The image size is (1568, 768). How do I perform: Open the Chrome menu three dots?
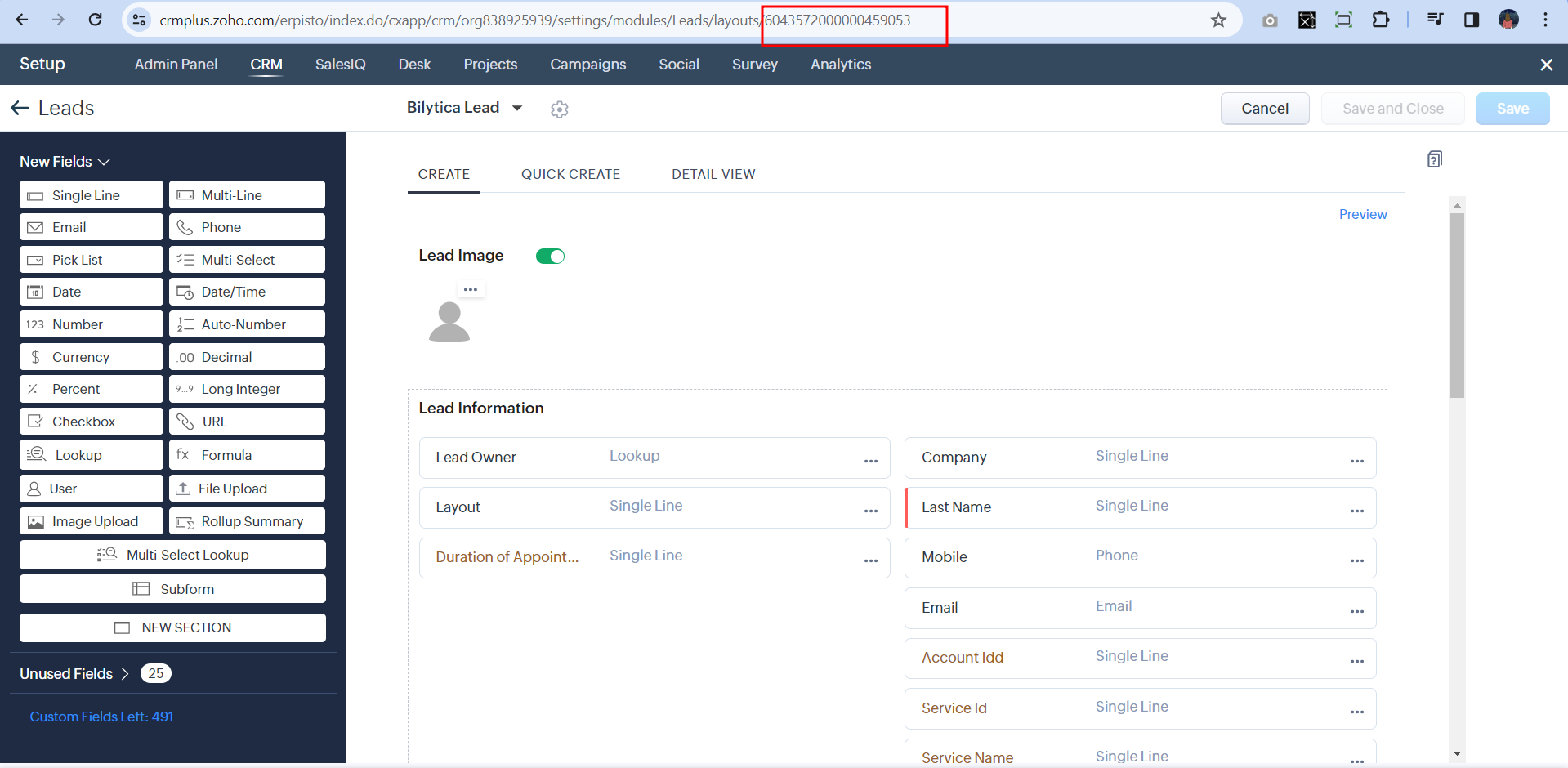1545,20
